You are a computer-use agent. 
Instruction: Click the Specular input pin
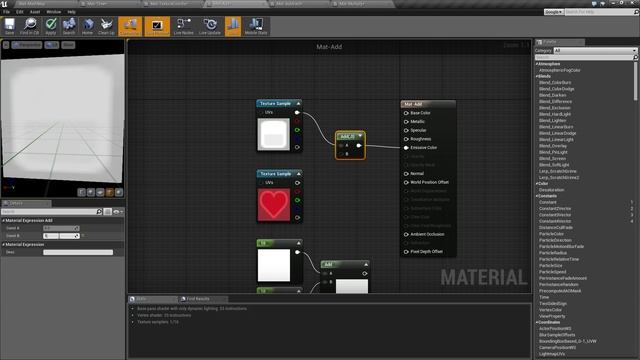tap(406, 130)
